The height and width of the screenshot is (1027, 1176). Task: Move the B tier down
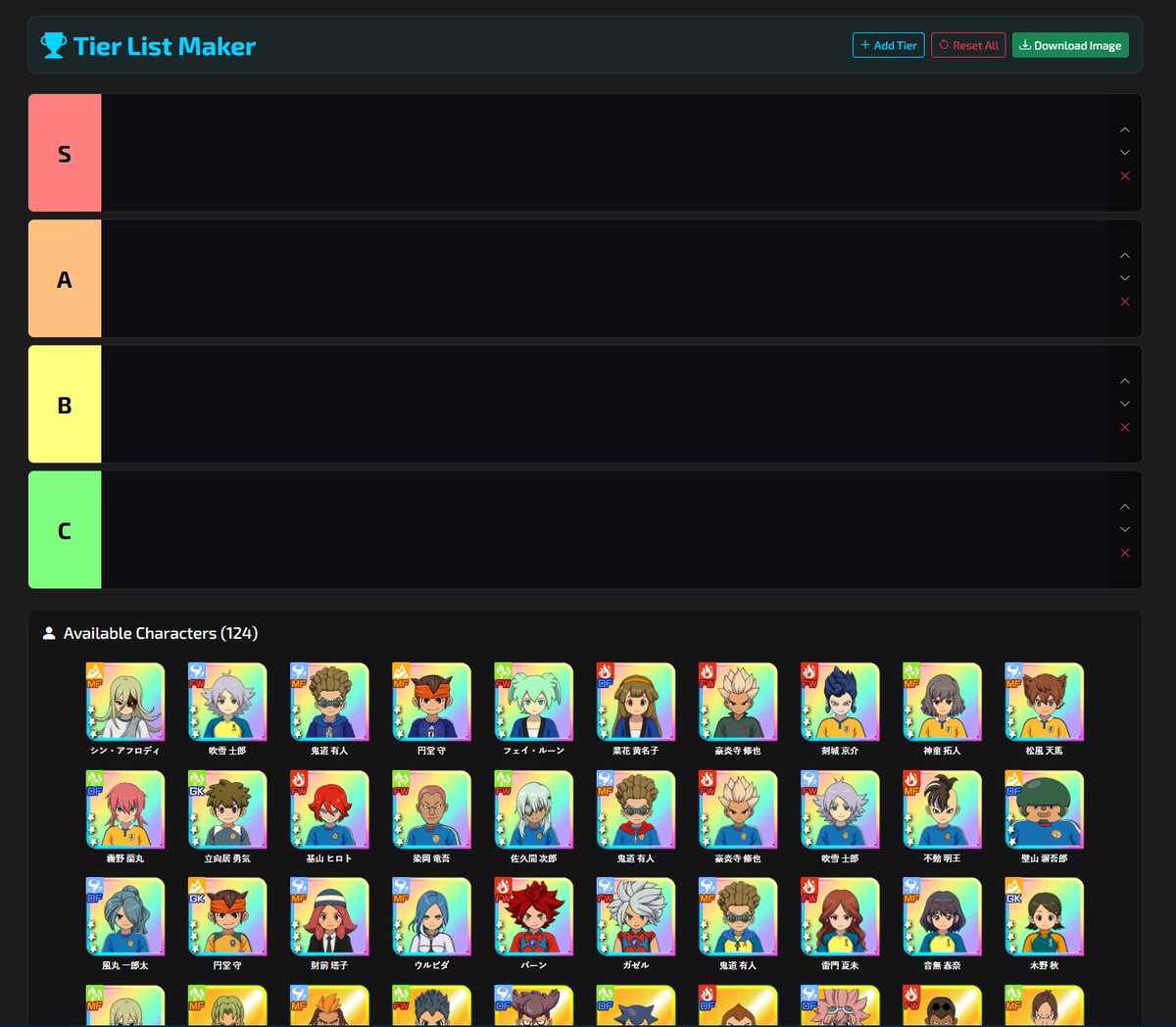[1125, 404]
